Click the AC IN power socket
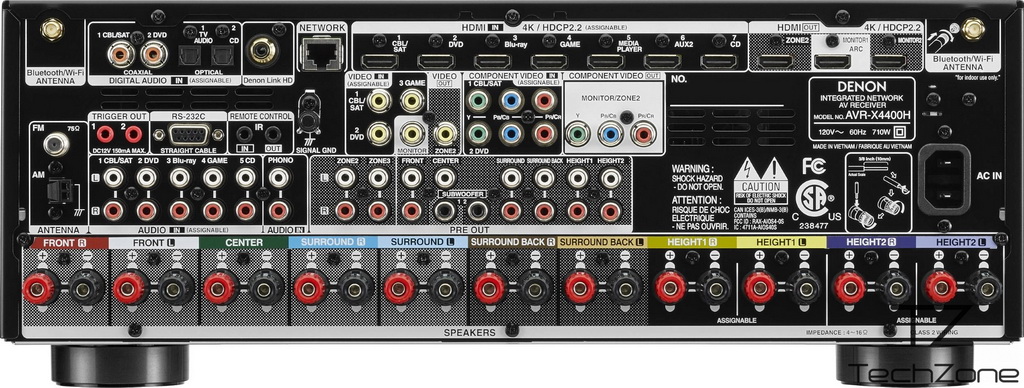Image resolution: width=1024 pixels, height=388 pixels. tap(944, 179)
